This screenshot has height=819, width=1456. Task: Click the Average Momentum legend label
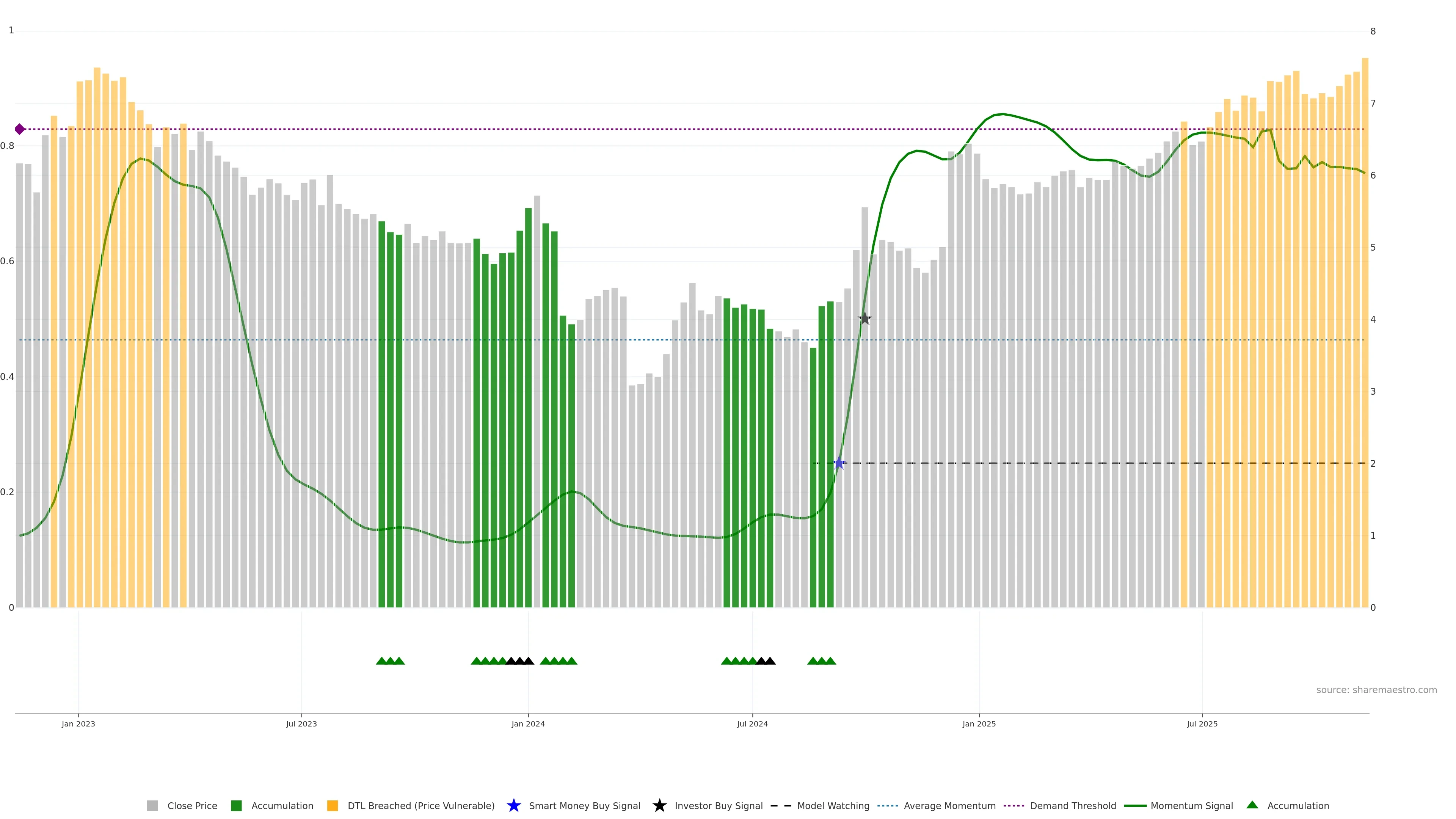pos(949,805)
